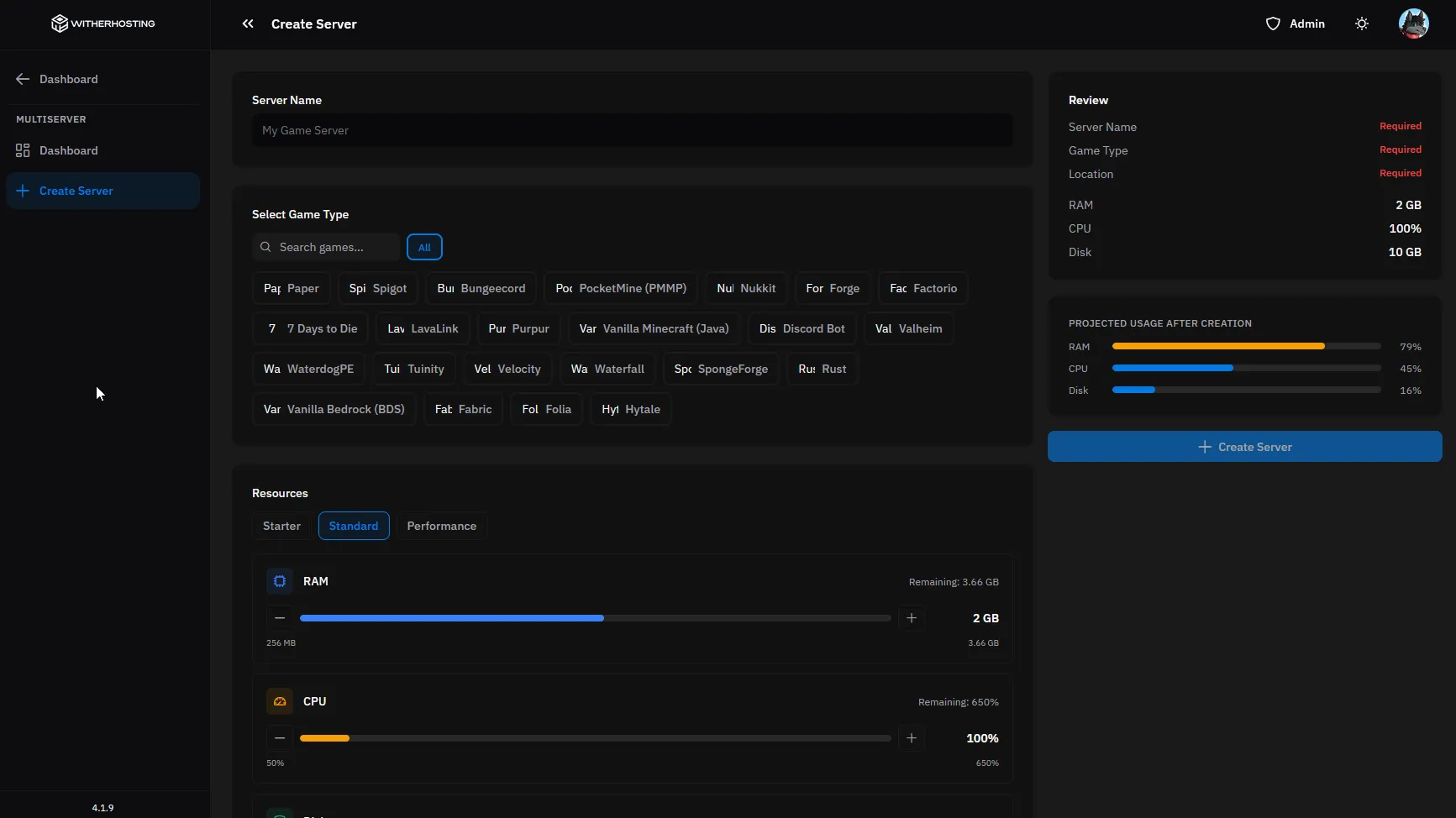Choose Hytale game type
This screenshot has height=818, width=1456.
(631, 409)
